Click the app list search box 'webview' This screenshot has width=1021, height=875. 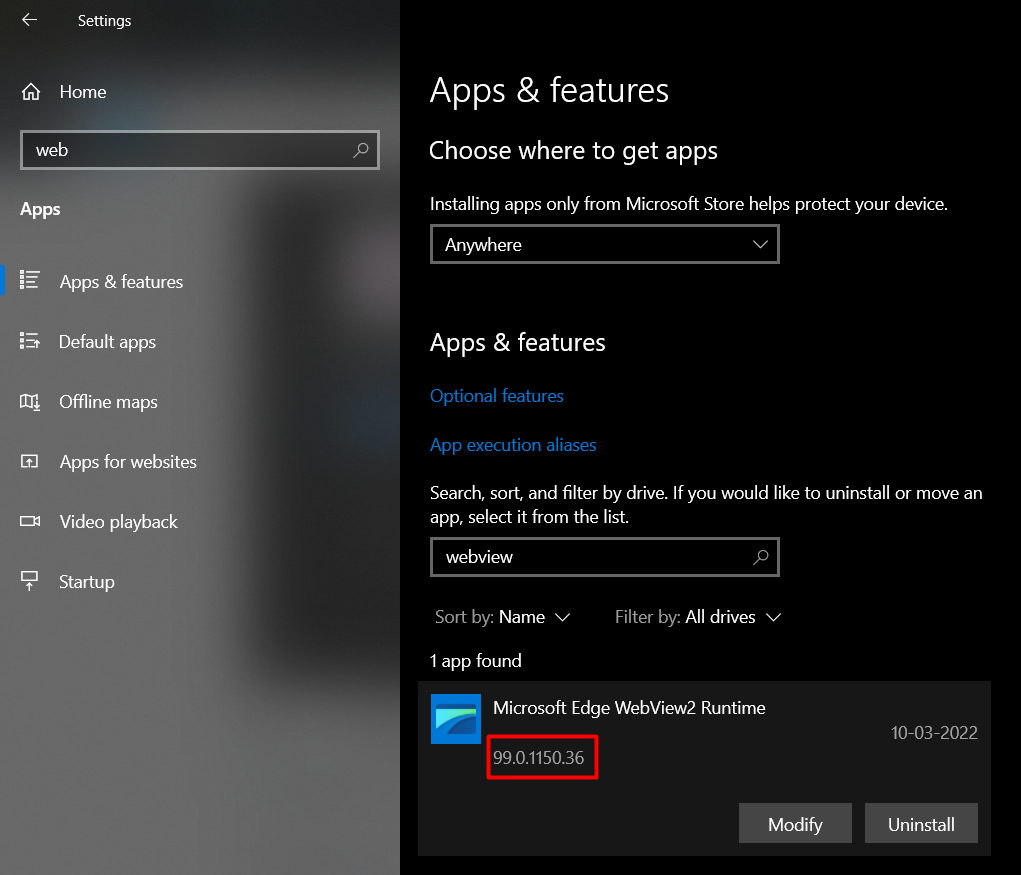tap(604, 557)
